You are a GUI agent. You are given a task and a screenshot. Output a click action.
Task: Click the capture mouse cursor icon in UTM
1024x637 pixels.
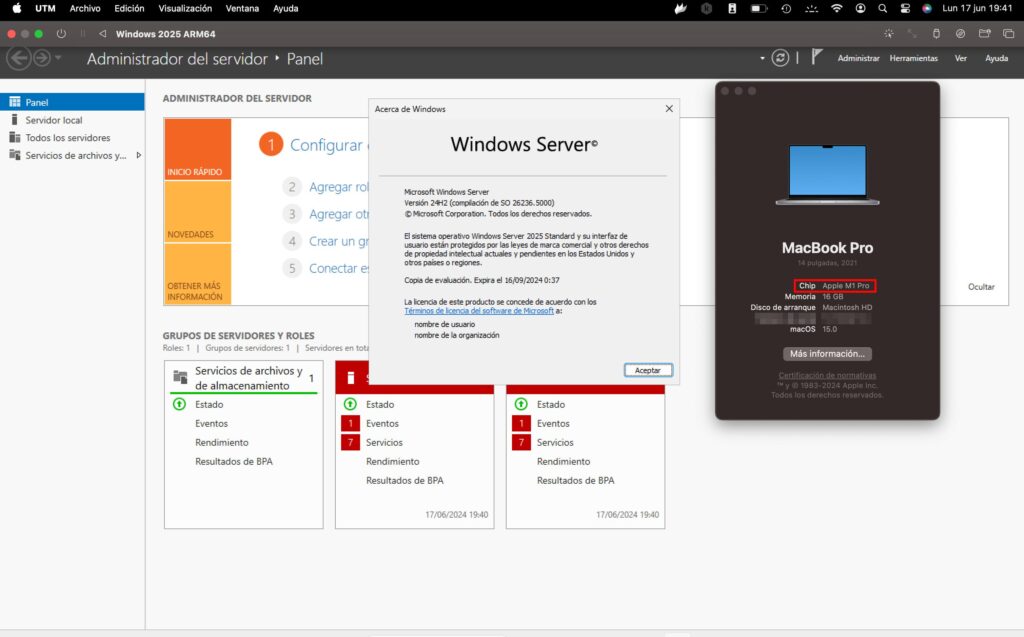click(888, 33)
